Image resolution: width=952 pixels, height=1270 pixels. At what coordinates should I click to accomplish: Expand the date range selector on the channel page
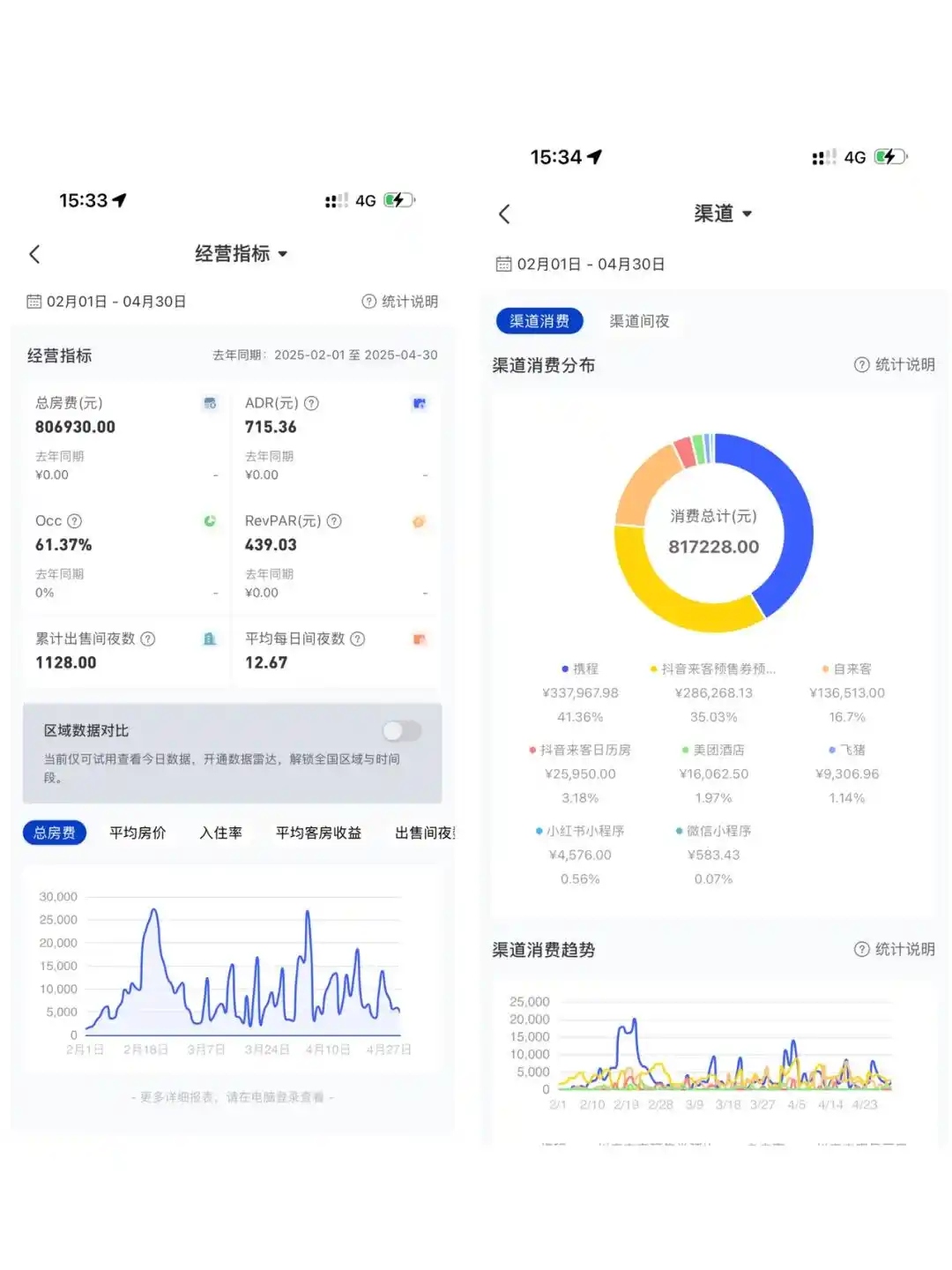(582, 264)
